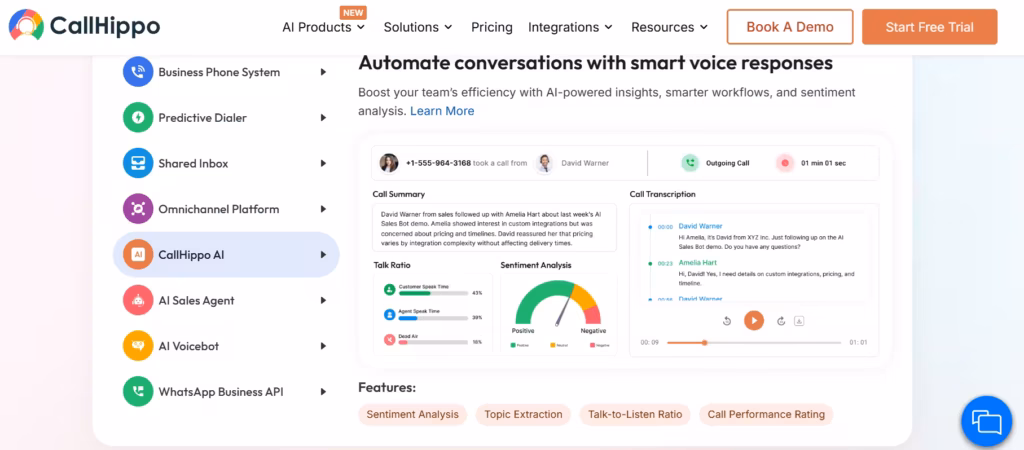
Task: Click the caller avatar beside the phone number
Action: pos(389,163)
